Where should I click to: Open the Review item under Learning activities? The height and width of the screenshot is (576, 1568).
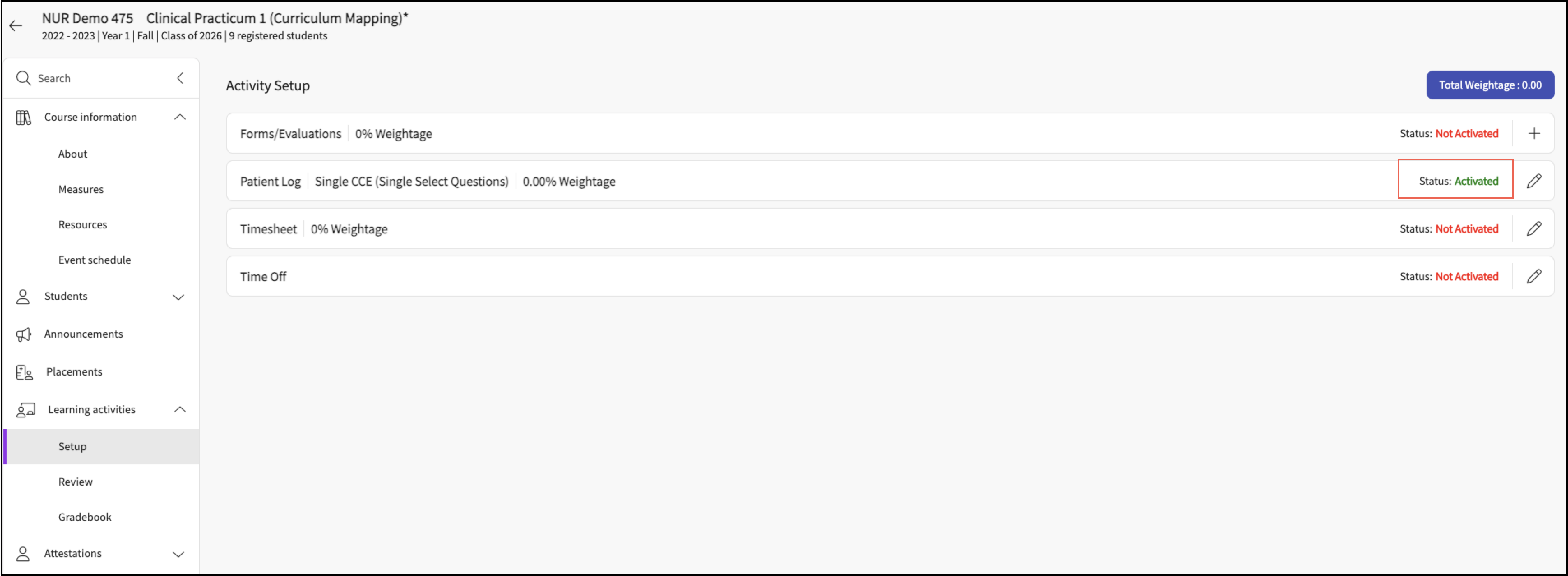click(x=76, y=482)
